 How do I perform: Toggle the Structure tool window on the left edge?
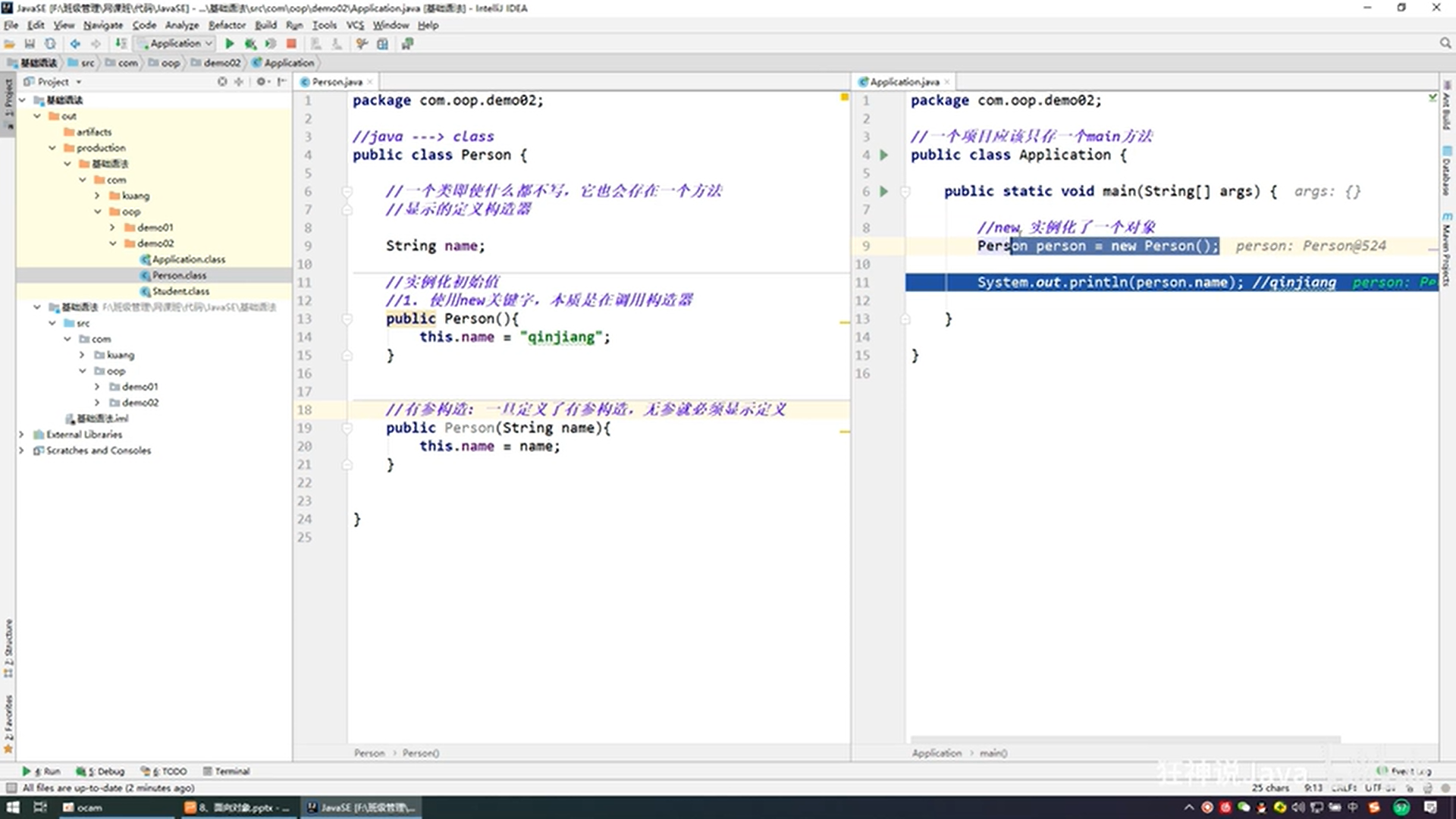click(8, 645)
